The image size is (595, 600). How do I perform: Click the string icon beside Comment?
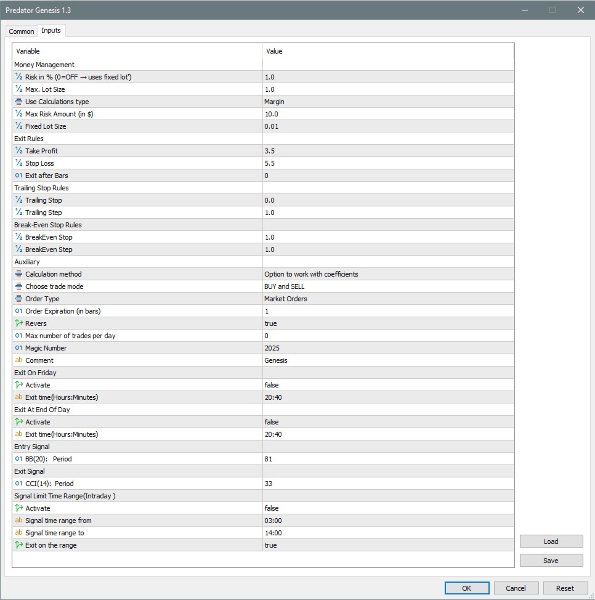pos(18,360)
